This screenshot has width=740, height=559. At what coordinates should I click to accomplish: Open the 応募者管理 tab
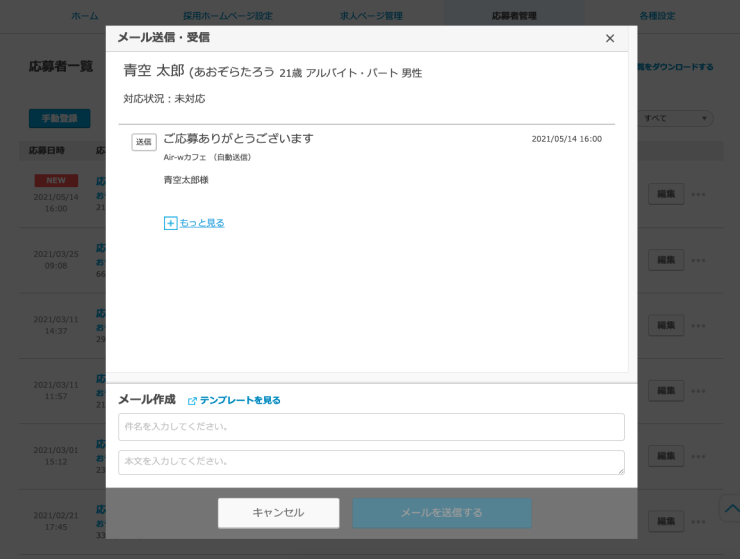pos(514,16)
